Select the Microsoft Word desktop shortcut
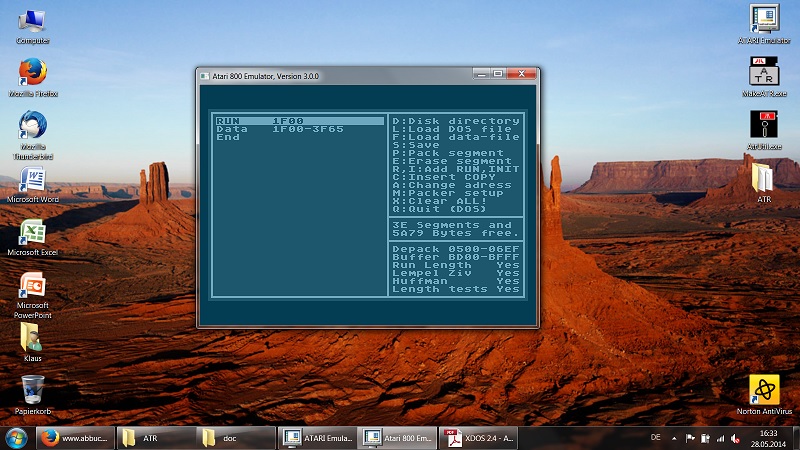This screenshot has height=450, width=800. (33, 184)
